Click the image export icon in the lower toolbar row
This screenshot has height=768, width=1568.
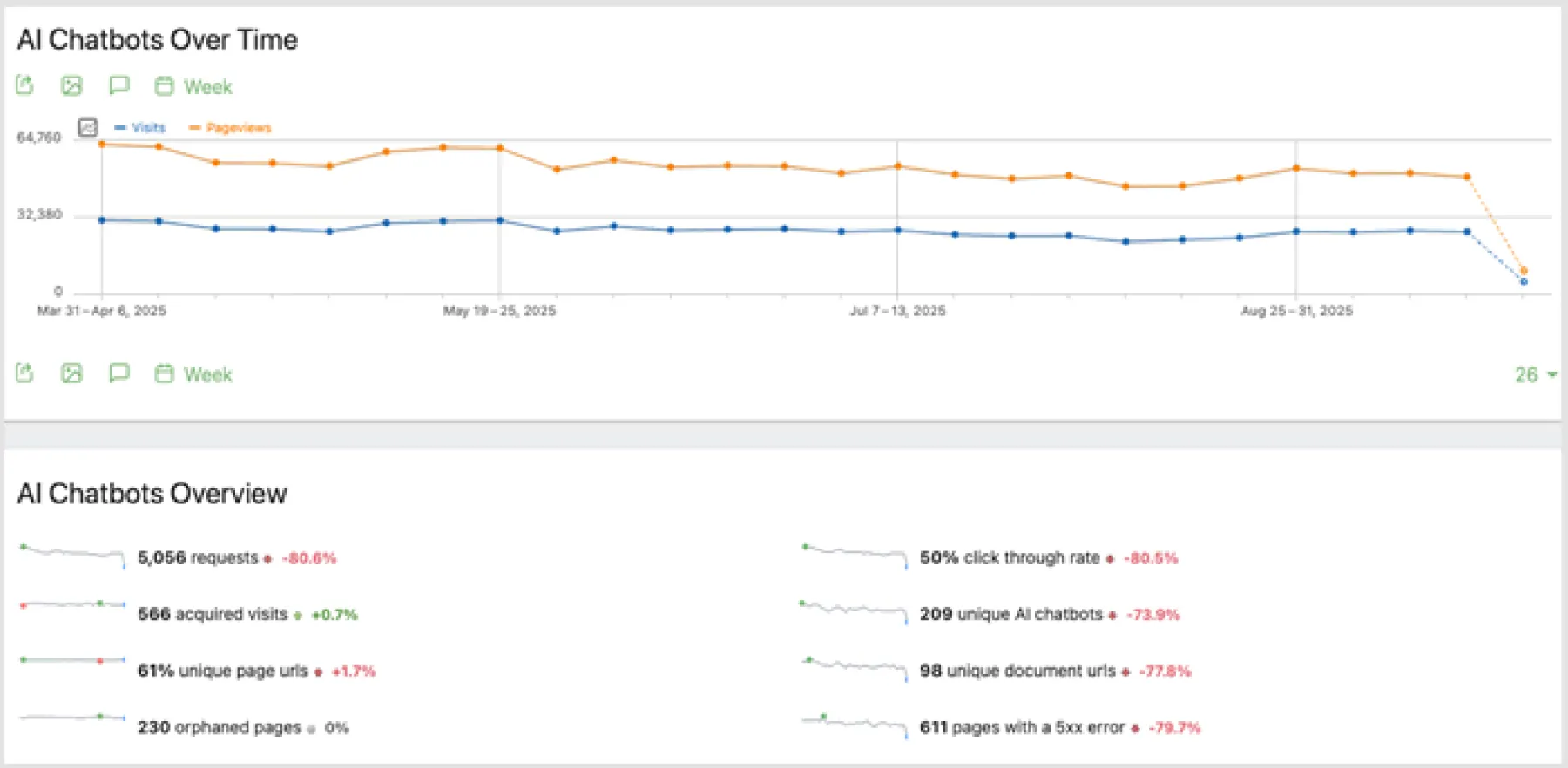pyautogui.click(x=71, y=374)
